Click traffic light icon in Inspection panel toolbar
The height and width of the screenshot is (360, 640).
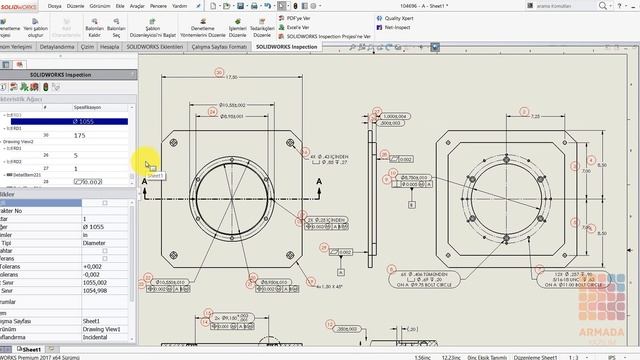pyautogui.click(x=46, y=87)
